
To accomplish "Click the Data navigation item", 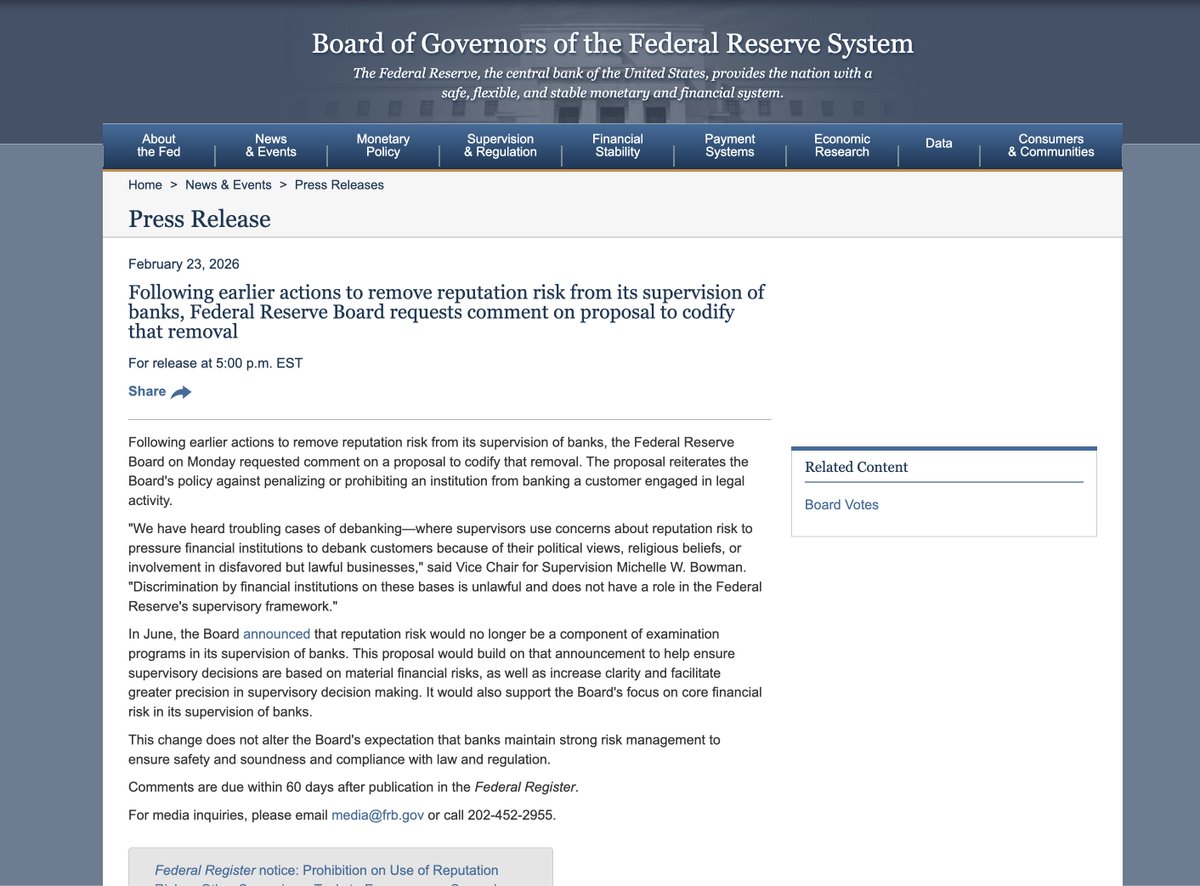I will pyautogui.click(x=938, y=144).
